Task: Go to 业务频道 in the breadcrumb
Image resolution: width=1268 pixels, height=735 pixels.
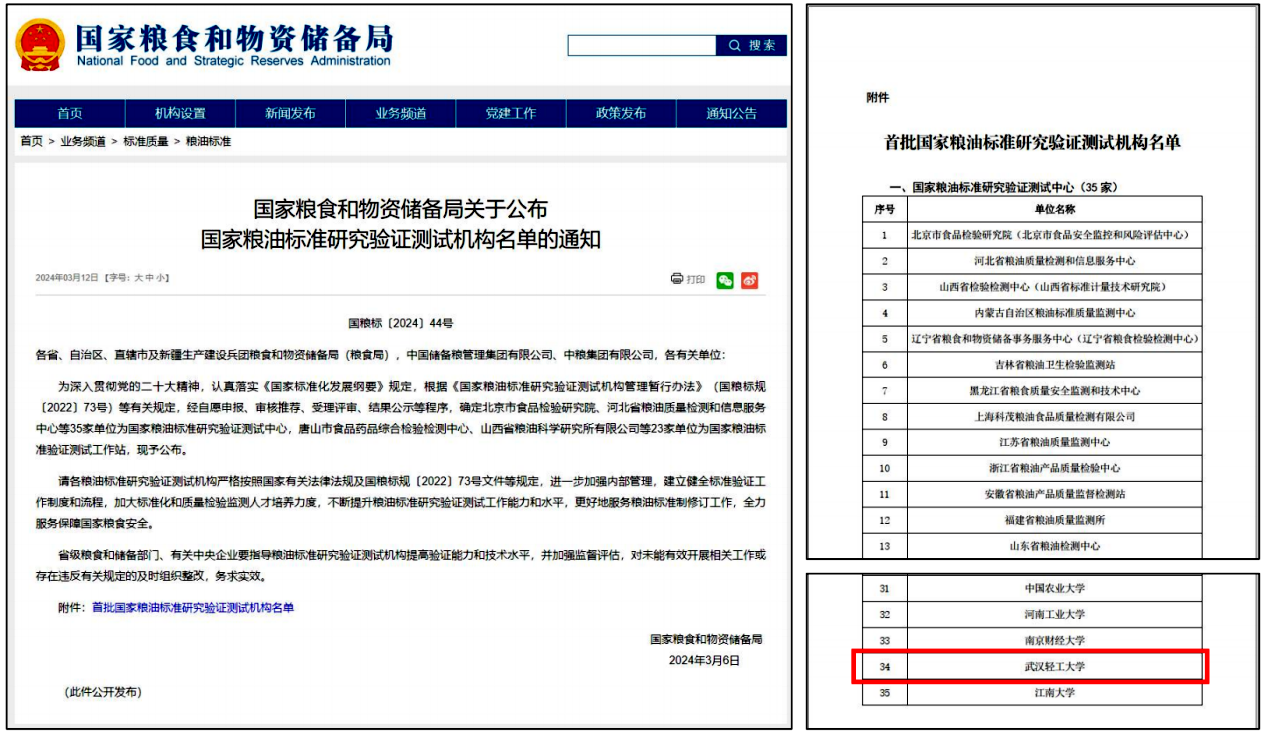Action: click(x=83, y=141)
